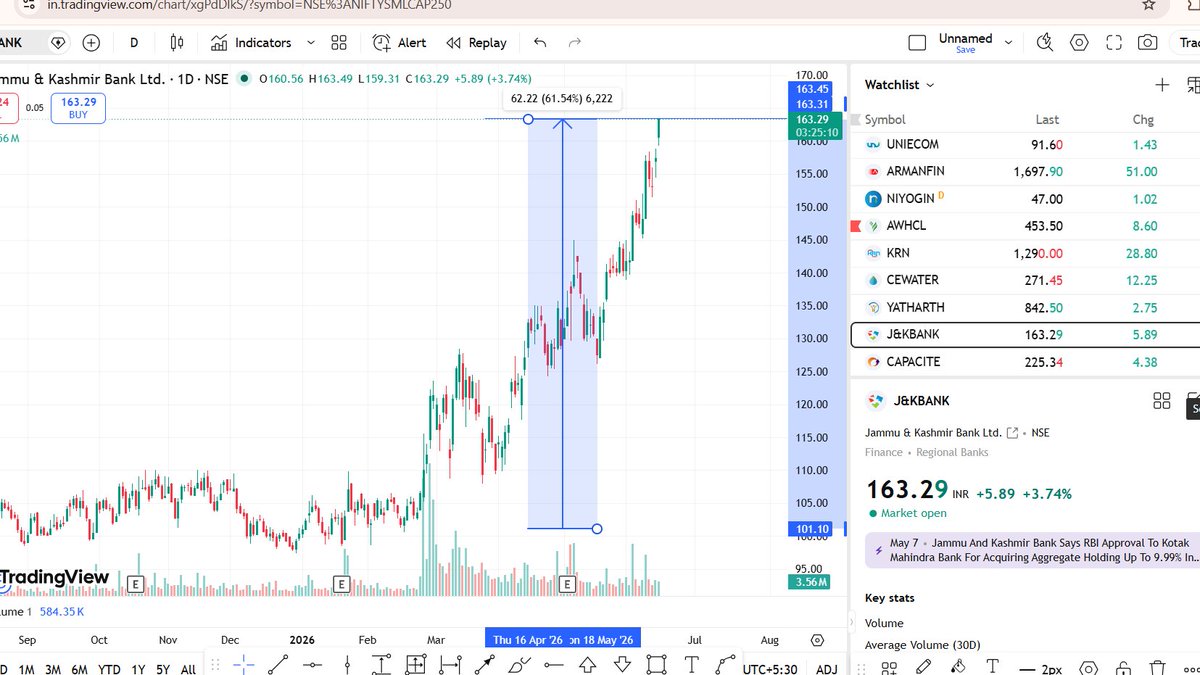Select the down arrow marker tool
This screenshot has height=675, width=1200.
pyautogui.click(x=622, y=665)
